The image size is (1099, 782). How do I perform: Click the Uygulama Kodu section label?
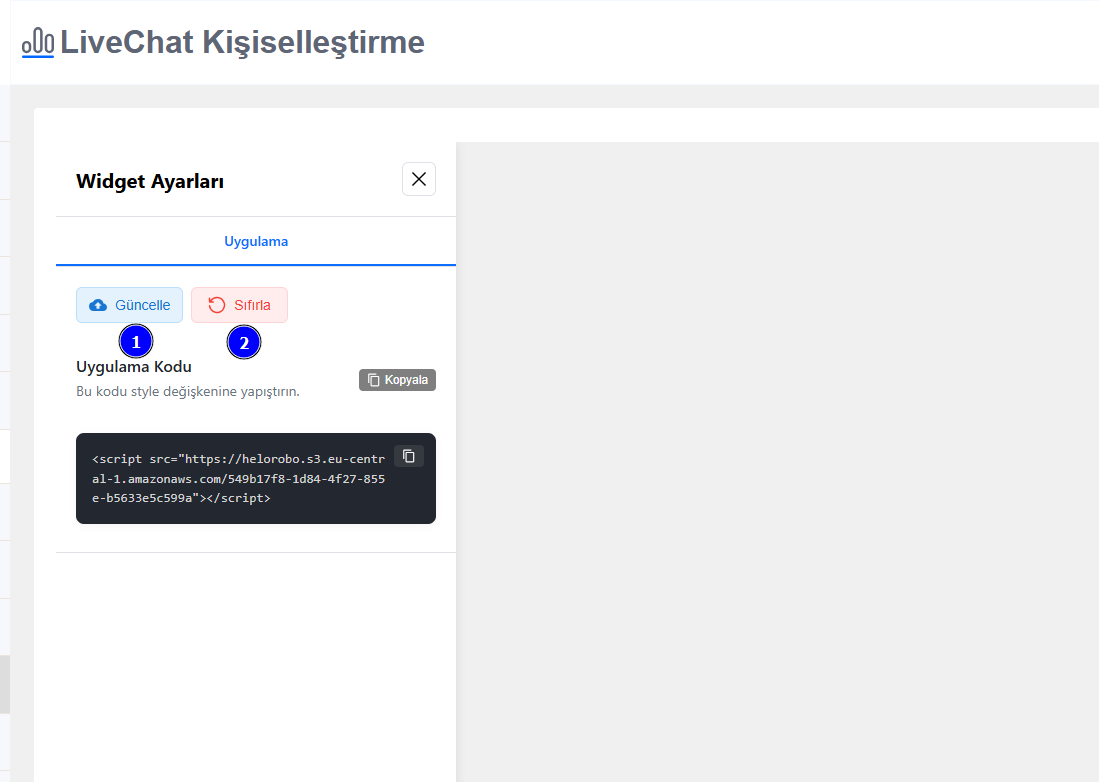pyautogui.click(x=134, y=366)
